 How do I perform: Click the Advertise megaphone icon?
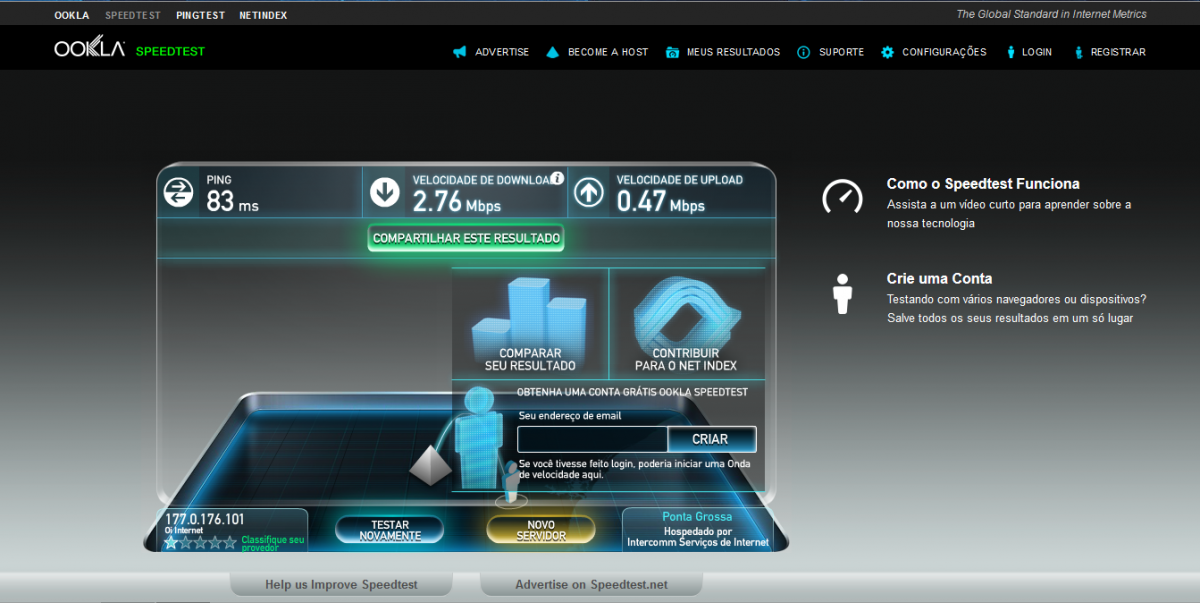point(460,52)
